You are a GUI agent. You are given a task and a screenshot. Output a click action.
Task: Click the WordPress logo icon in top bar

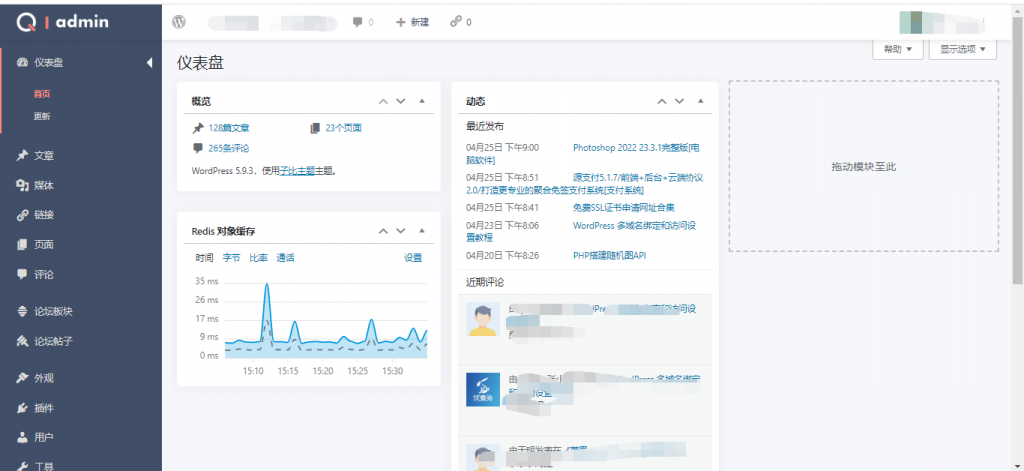coord(179,22)
